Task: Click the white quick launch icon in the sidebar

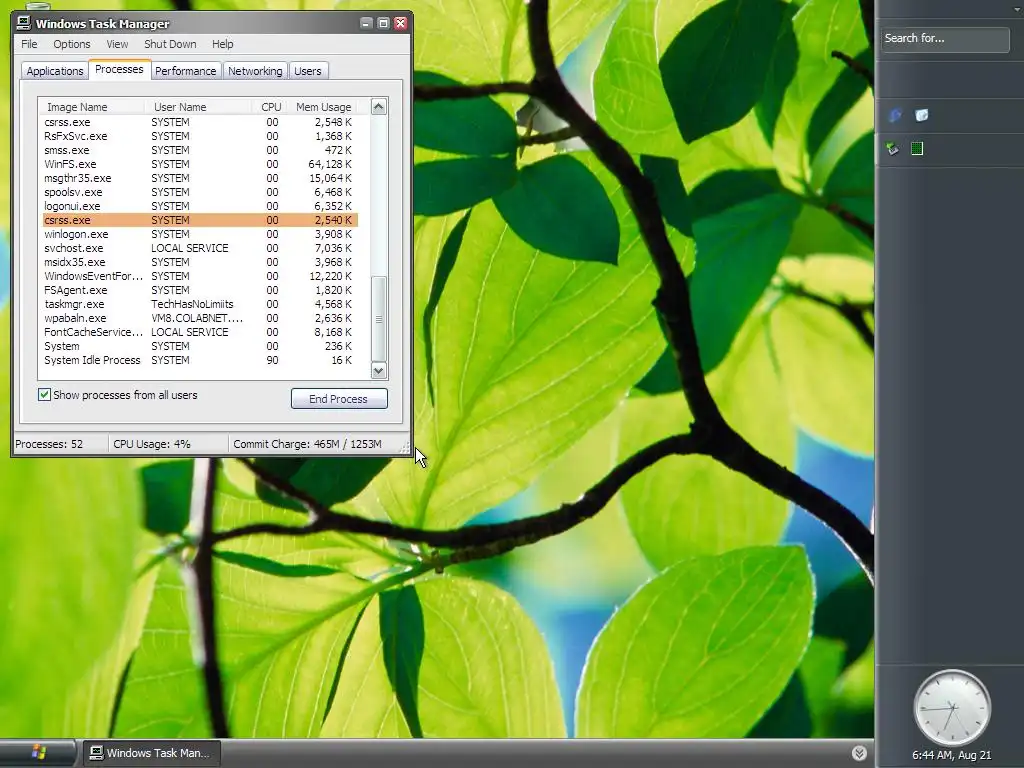Action: [x=921, y=116]
